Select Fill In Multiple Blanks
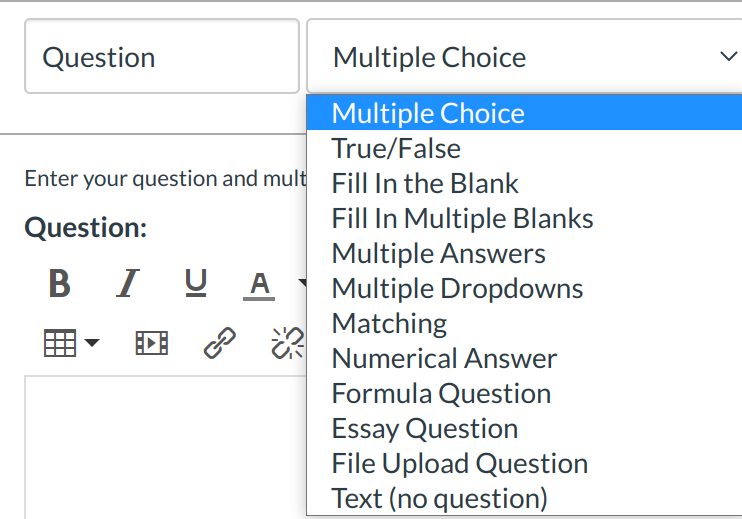The height and width of the screenshot is (519, 742). coord(462,218)
